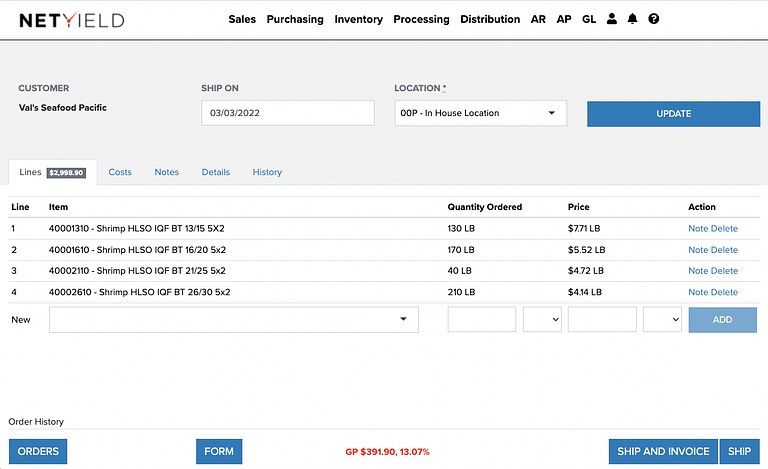Delete line 4 Shrimp 26/30
Viewport: 768px width, 469px height.
coord(724,292)
